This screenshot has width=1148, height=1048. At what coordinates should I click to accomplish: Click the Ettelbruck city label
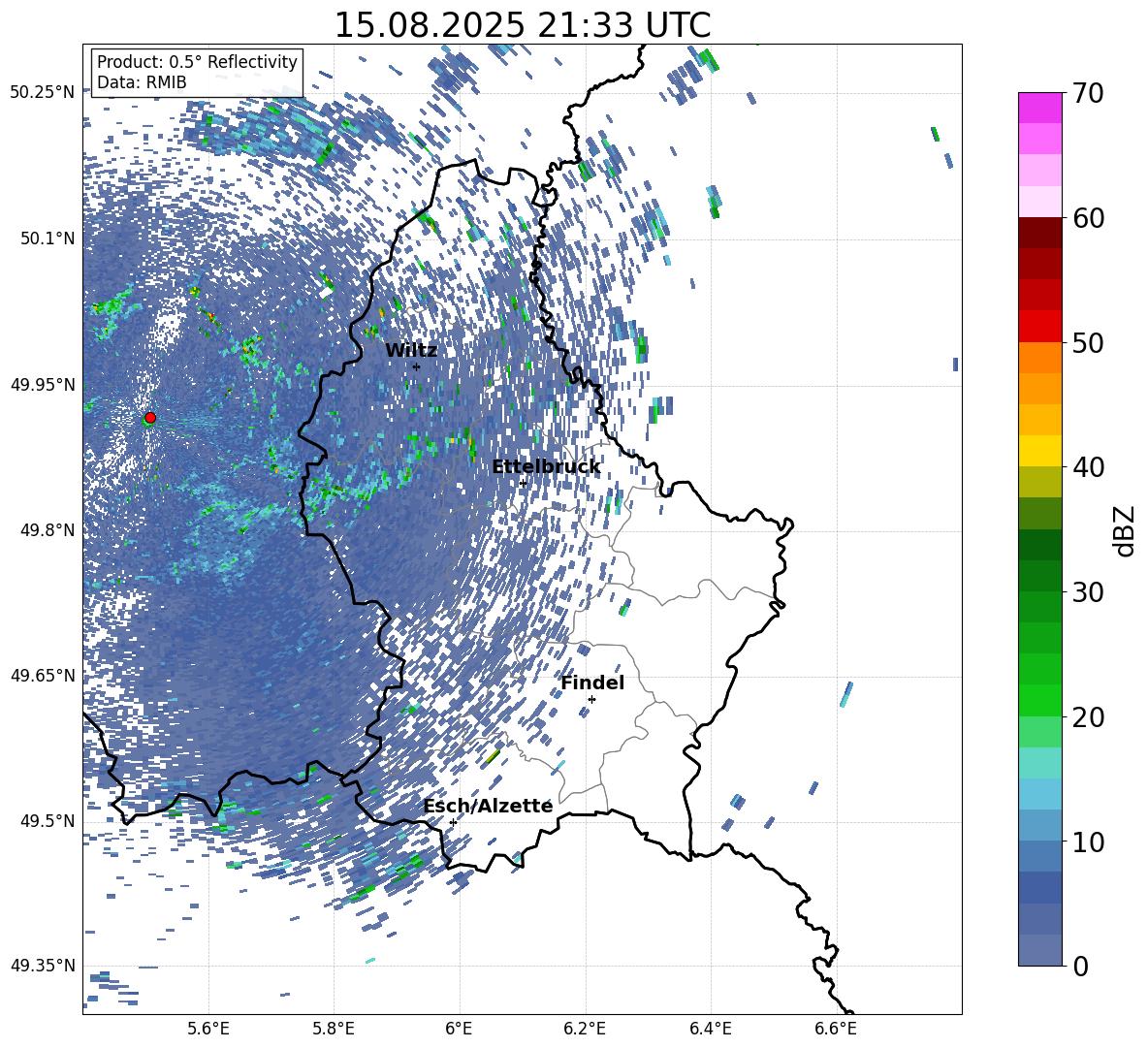coord(546,467)
